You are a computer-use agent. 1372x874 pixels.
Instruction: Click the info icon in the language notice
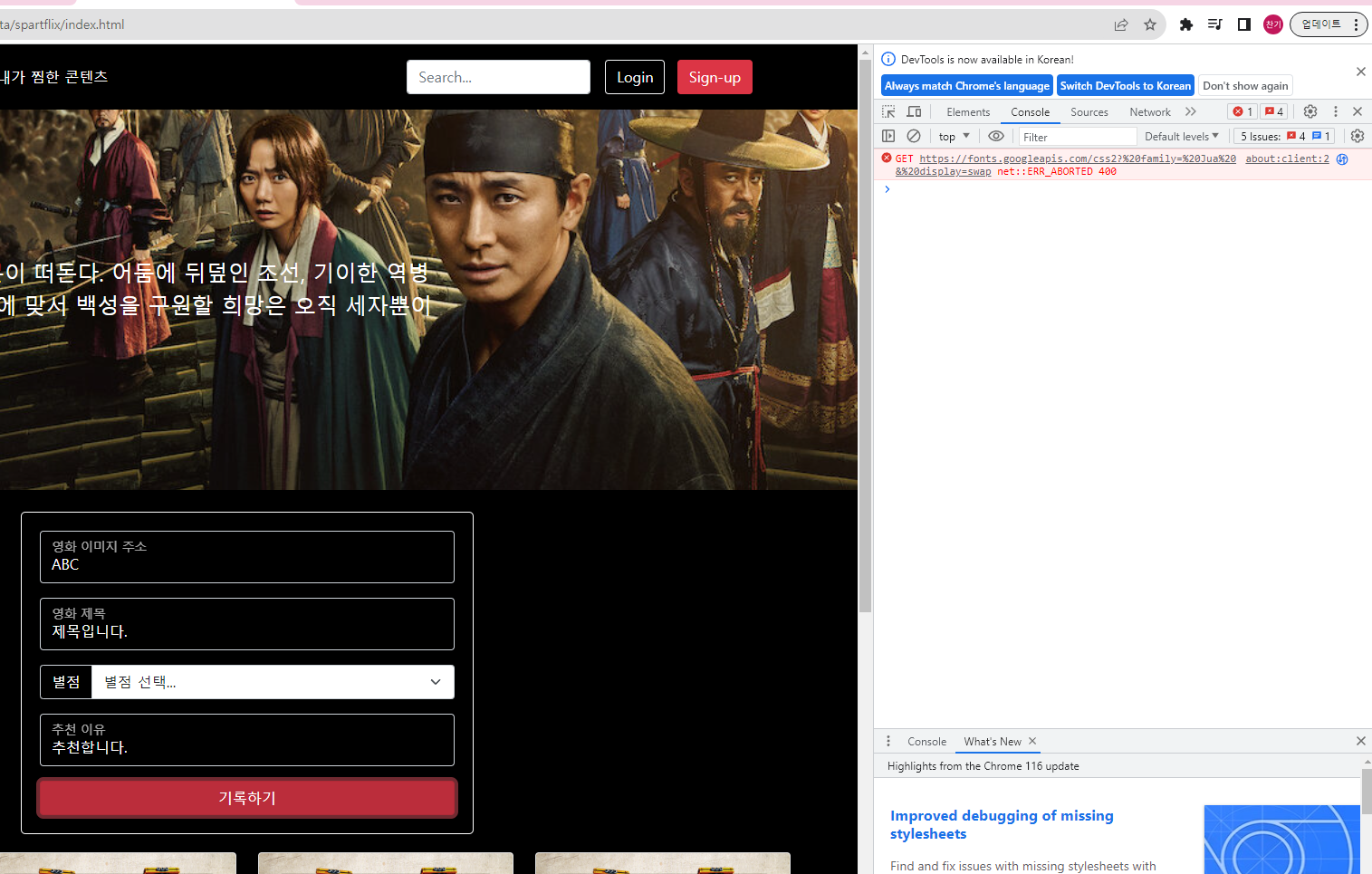[888, 60]
